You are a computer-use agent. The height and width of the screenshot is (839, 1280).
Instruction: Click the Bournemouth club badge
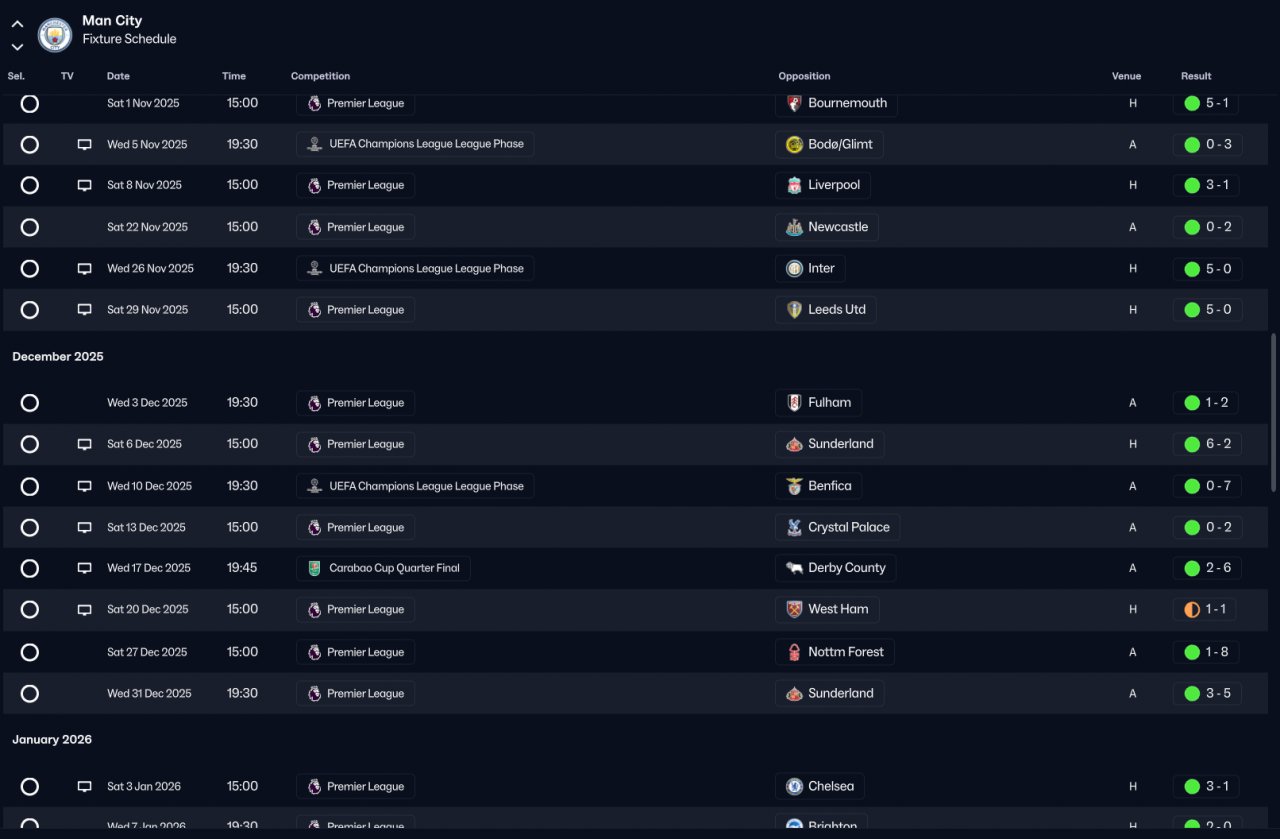tap(794, 103)
